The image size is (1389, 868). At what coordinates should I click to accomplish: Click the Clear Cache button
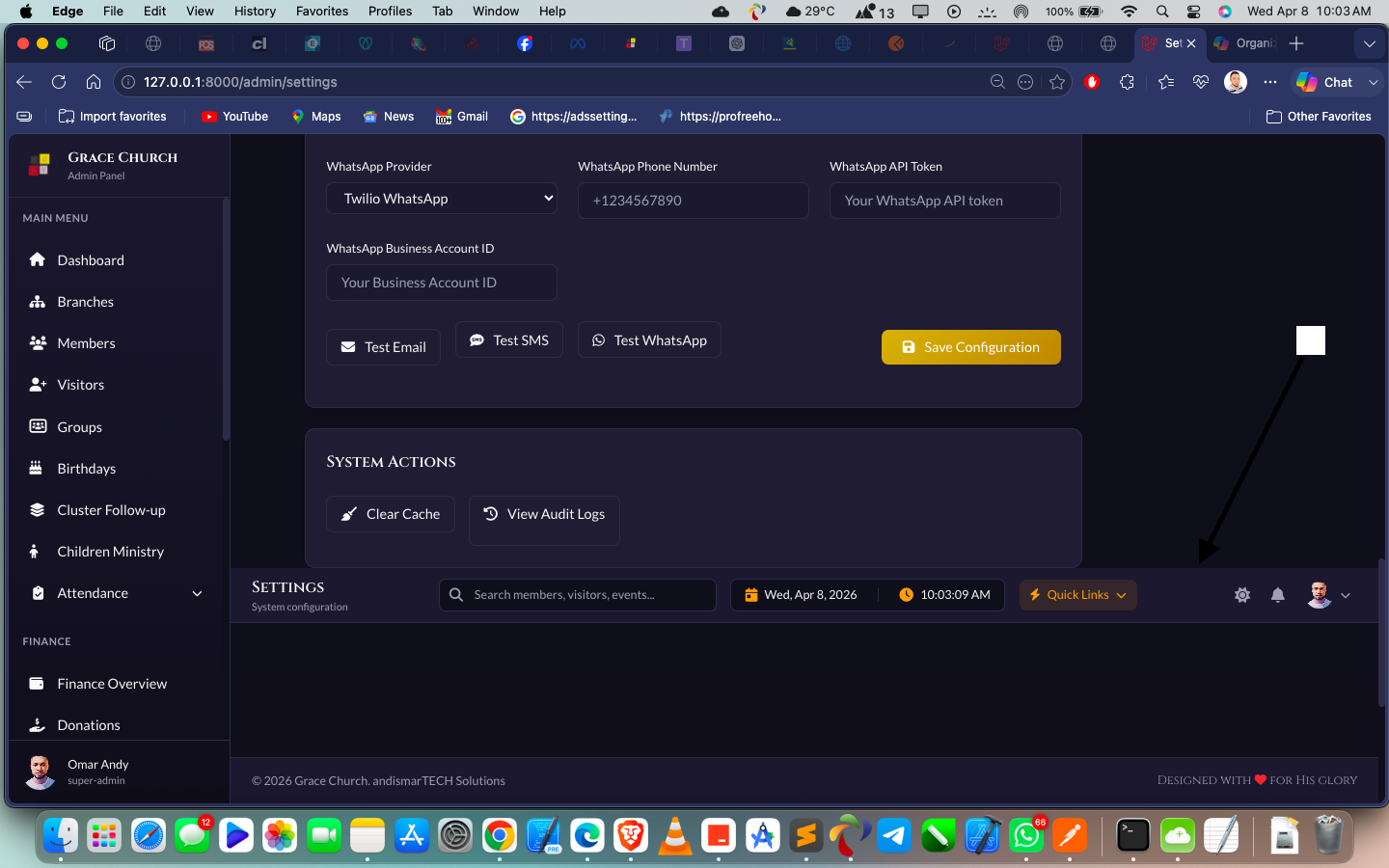click(x=391, y=514)
